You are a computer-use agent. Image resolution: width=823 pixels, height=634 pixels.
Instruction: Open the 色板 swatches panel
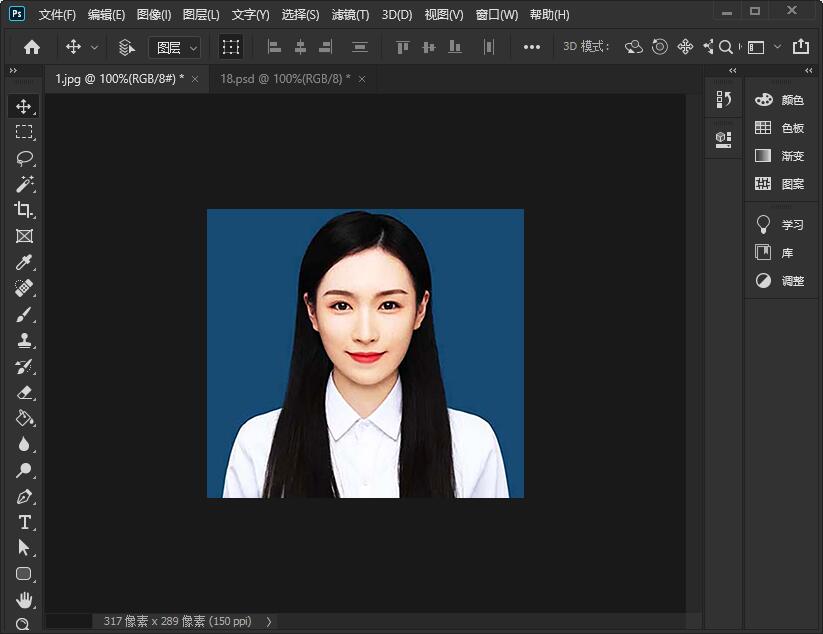[x=780, y=128]
